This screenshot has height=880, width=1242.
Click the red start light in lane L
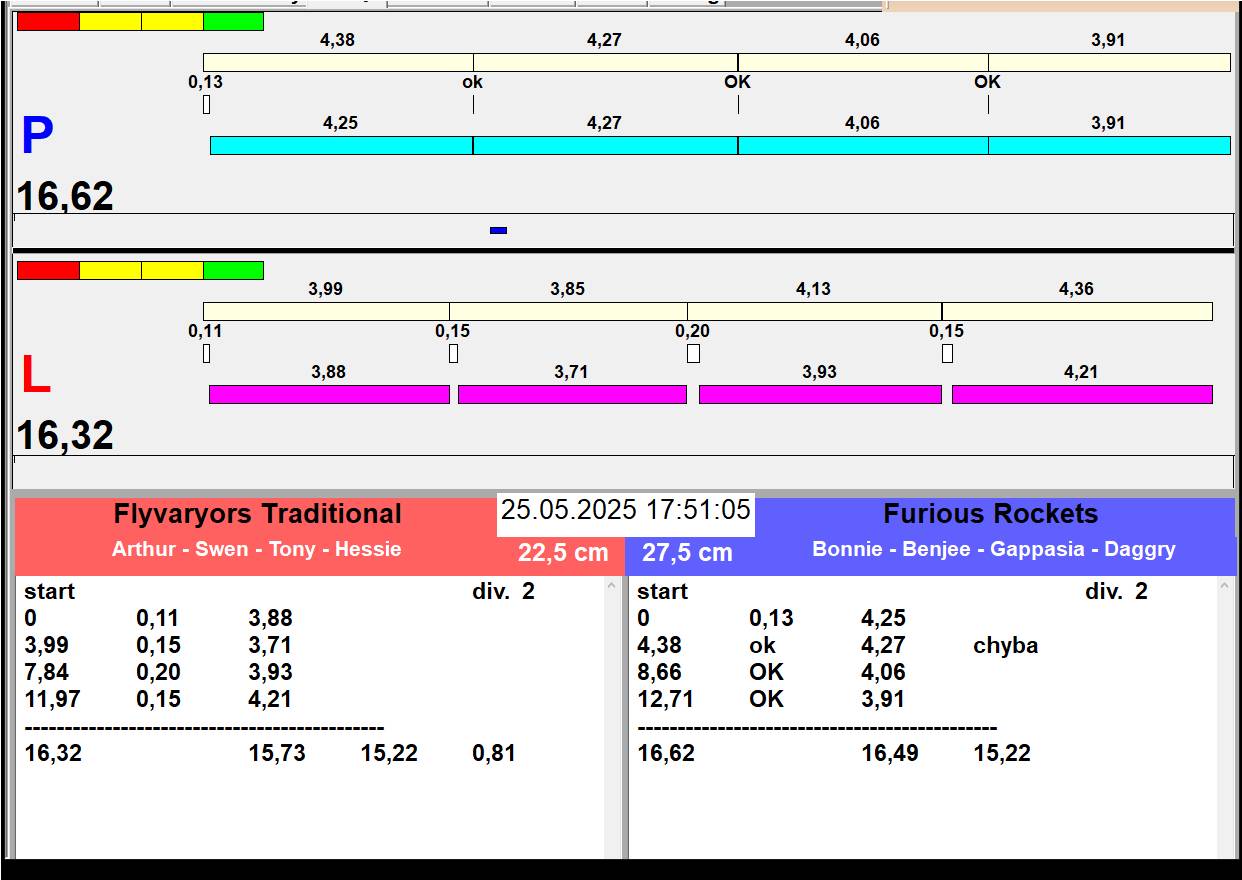pyautogui.click(x=48, y=271)
